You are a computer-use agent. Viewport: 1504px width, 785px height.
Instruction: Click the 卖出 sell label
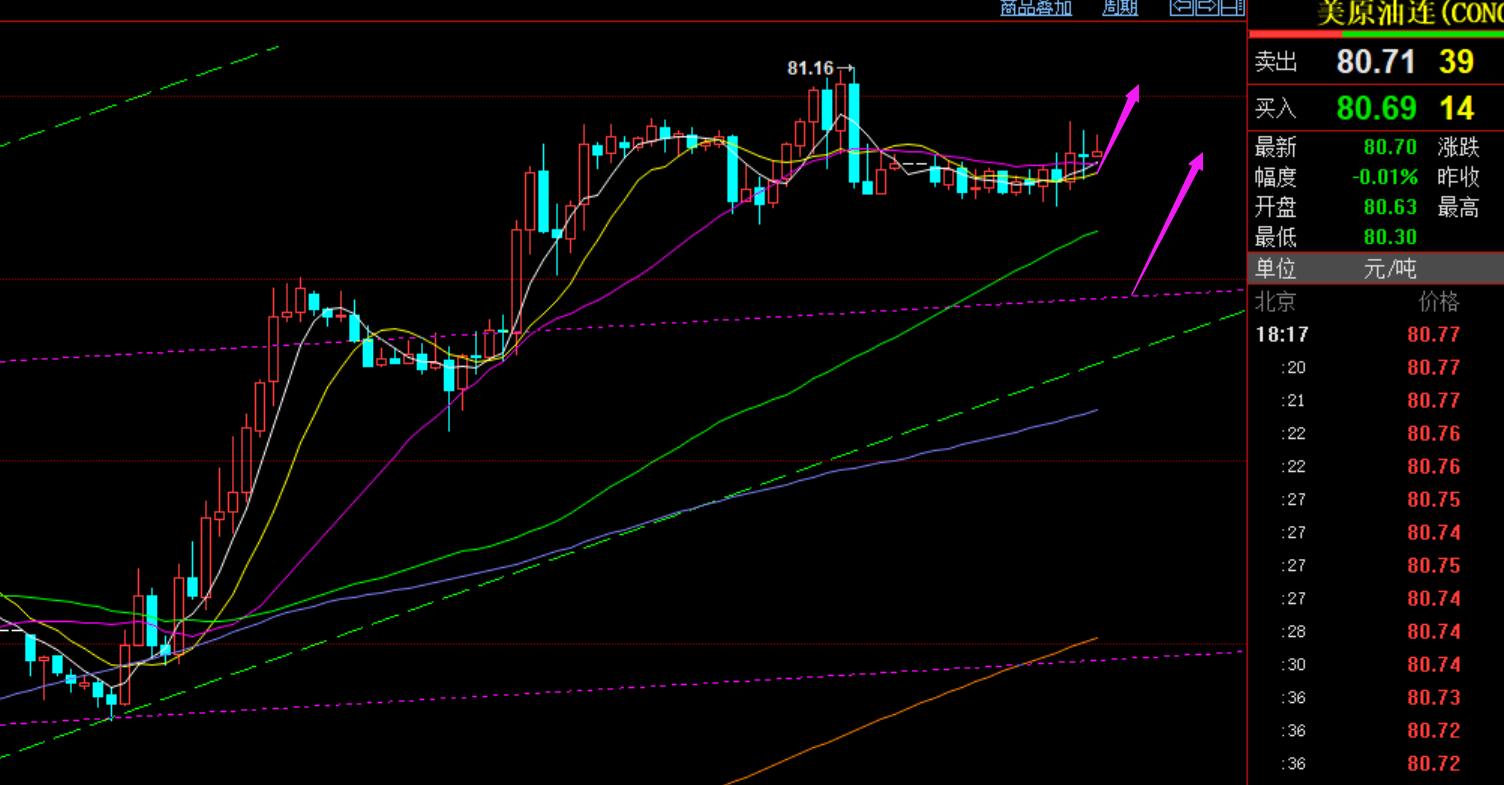[1276, 63]
